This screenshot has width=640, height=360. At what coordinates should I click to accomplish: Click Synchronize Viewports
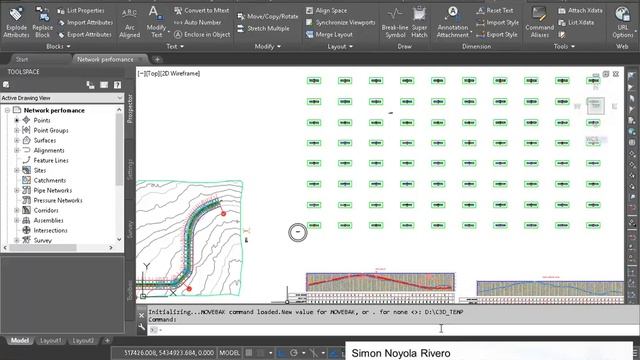tap(340, 22)
